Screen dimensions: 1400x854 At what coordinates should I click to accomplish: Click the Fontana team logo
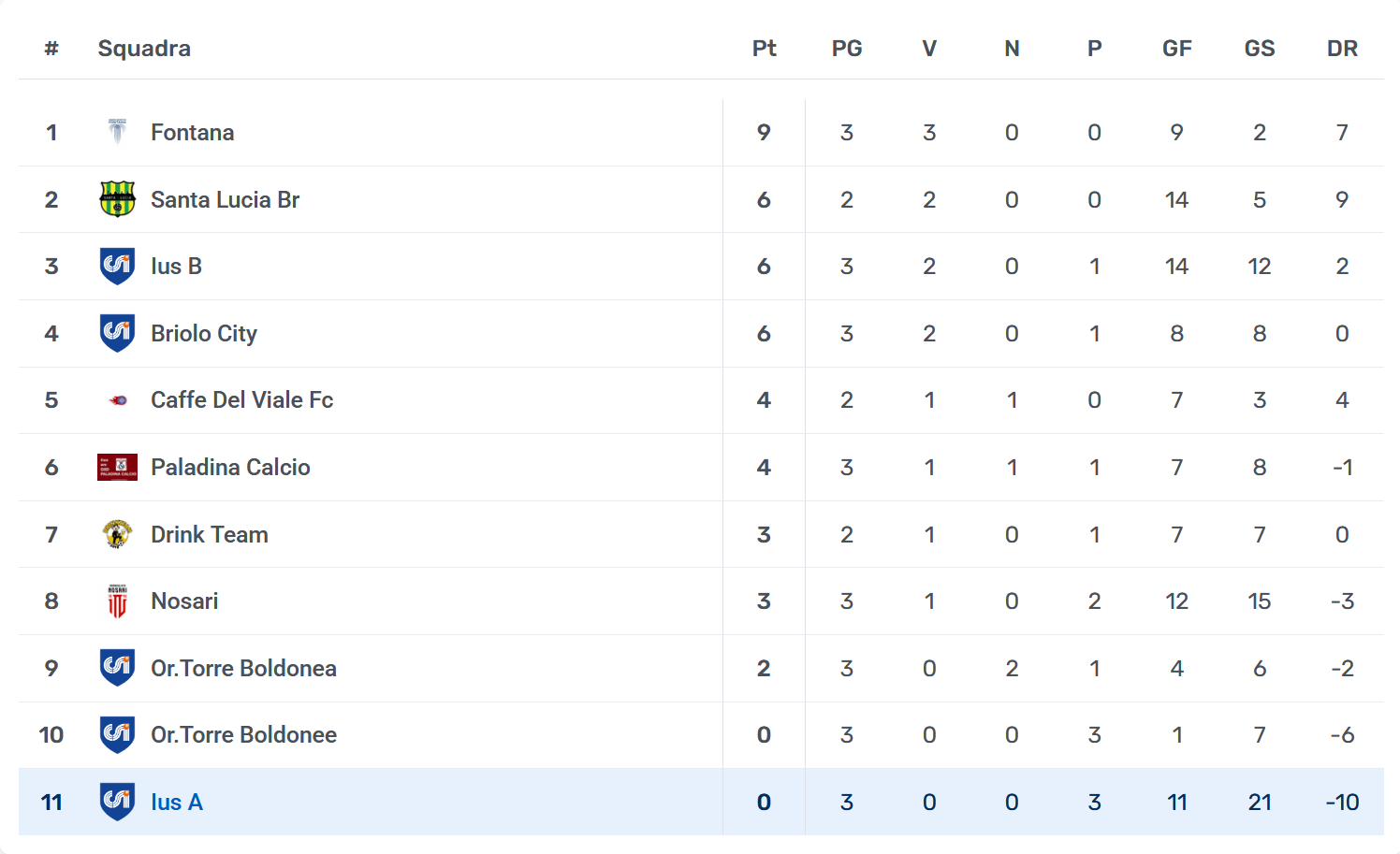click(117, 132)
